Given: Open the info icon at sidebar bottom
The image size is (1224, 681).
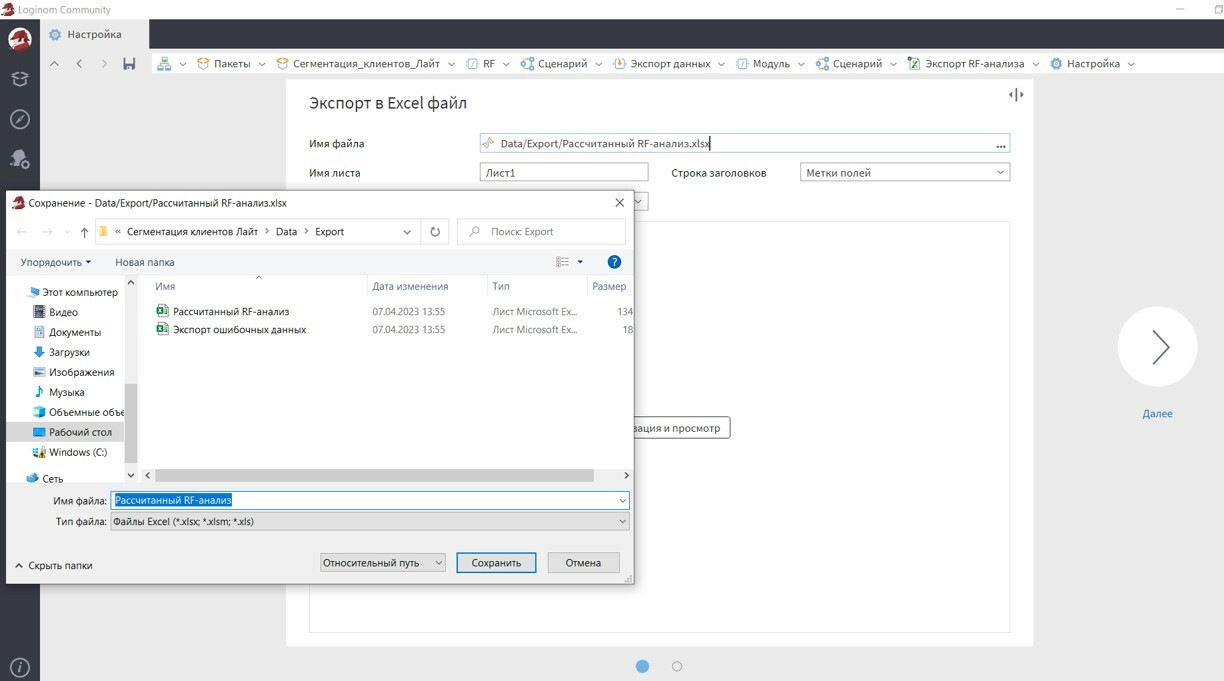Looking at the screenshot, I should (x=20, y=668).
